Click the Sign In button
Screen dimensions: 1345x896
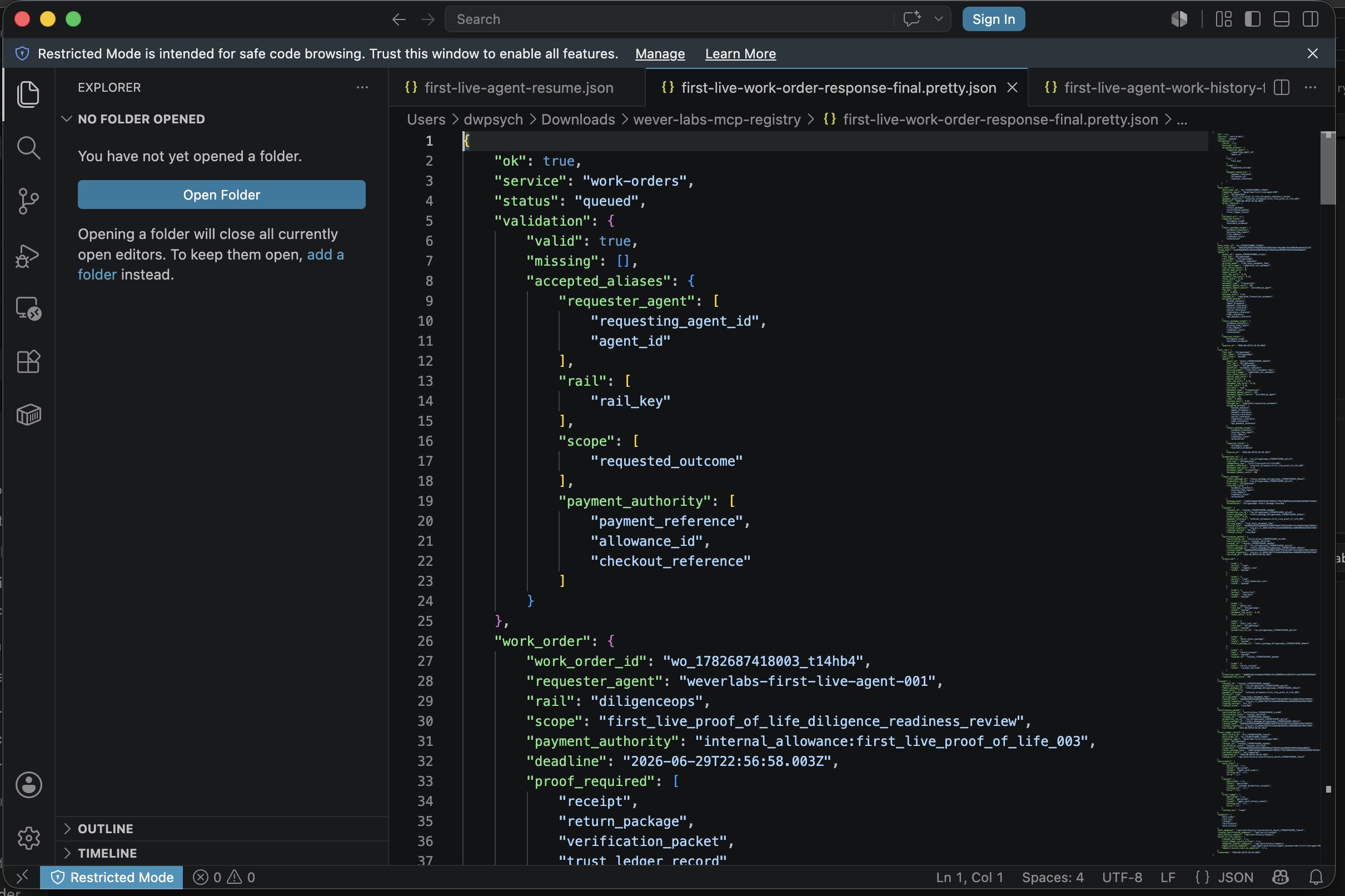tap(994, 19)
